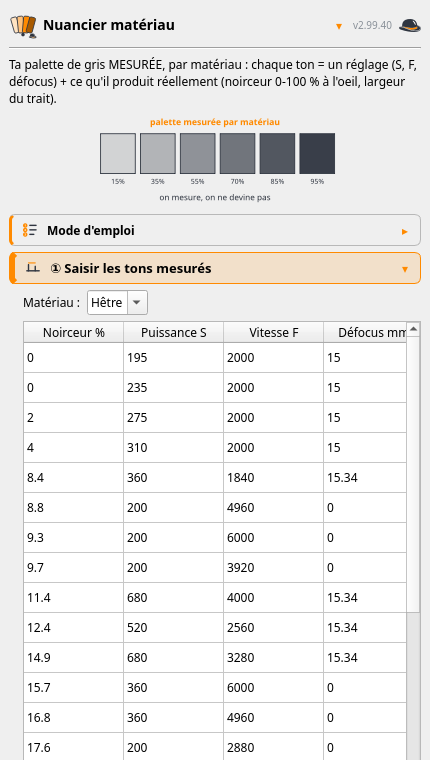
Task: Click the bowler hat icon at top right
Action: [410, 26]
